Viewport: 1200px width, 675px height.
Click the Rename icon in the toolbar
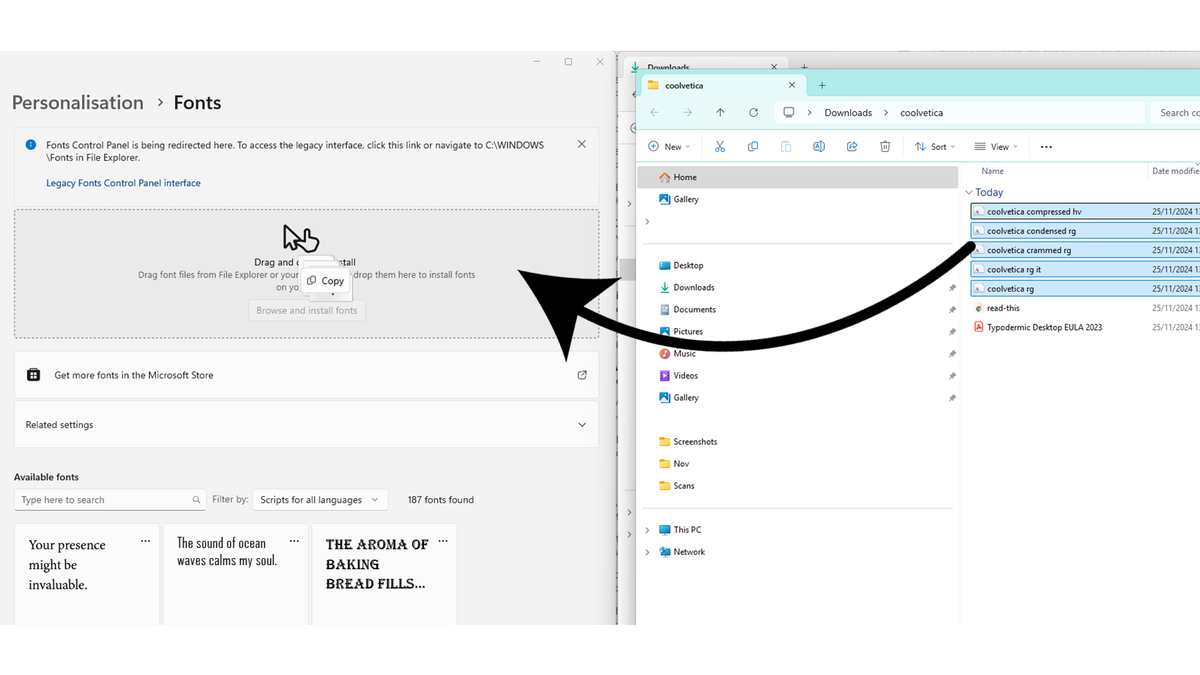click(819, 146)
